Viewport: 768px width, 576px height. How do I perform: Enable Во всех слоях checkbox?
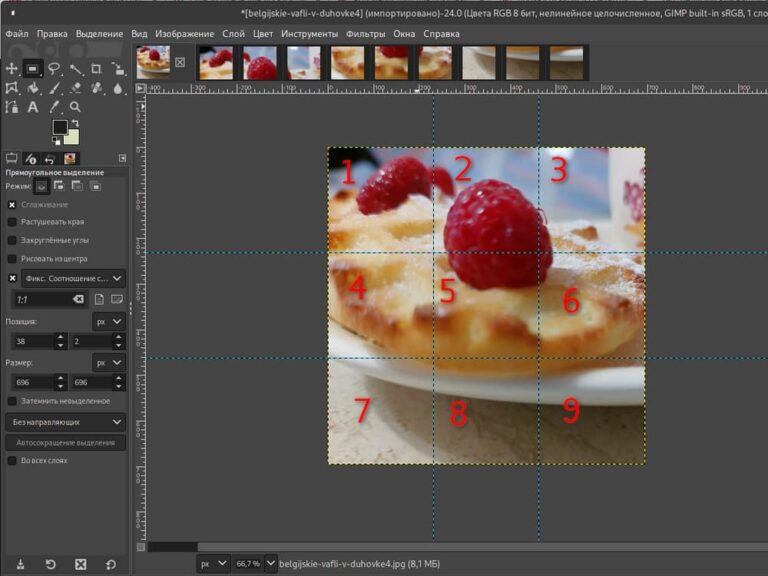click(12, 460)
